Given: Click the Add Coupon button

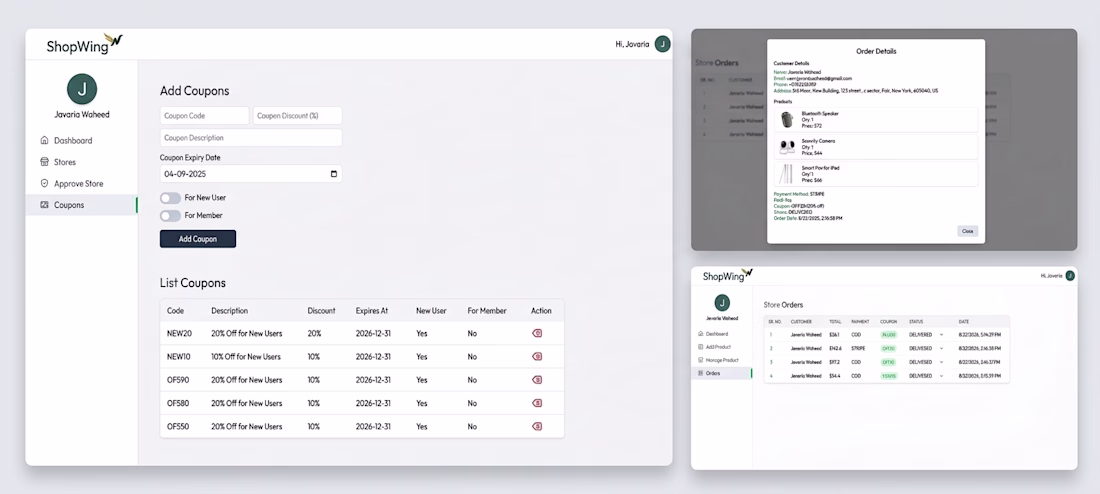Looking at the screenshot, I should pos(198,239).
